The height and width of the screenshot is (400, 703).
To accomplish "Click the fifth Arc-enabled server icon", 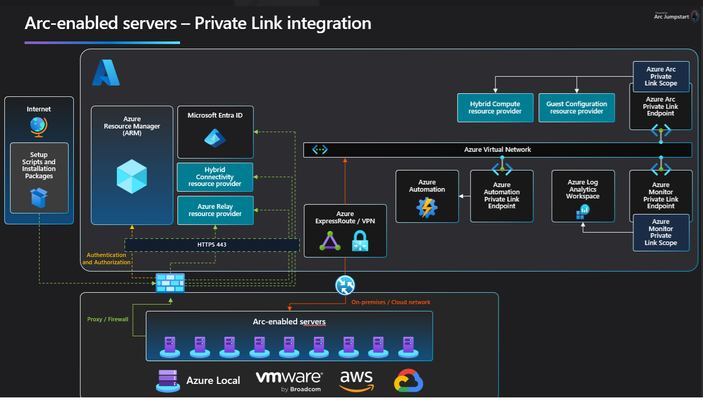I will tap(289, 347).
